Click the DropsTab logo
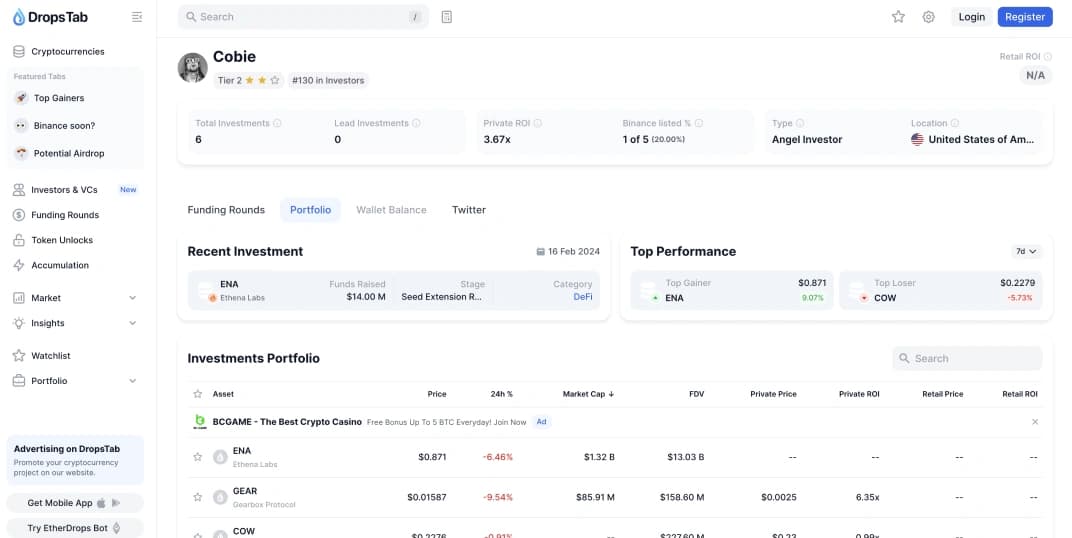1072x538 pixels. pyautogui.click(x=50, y=17)
